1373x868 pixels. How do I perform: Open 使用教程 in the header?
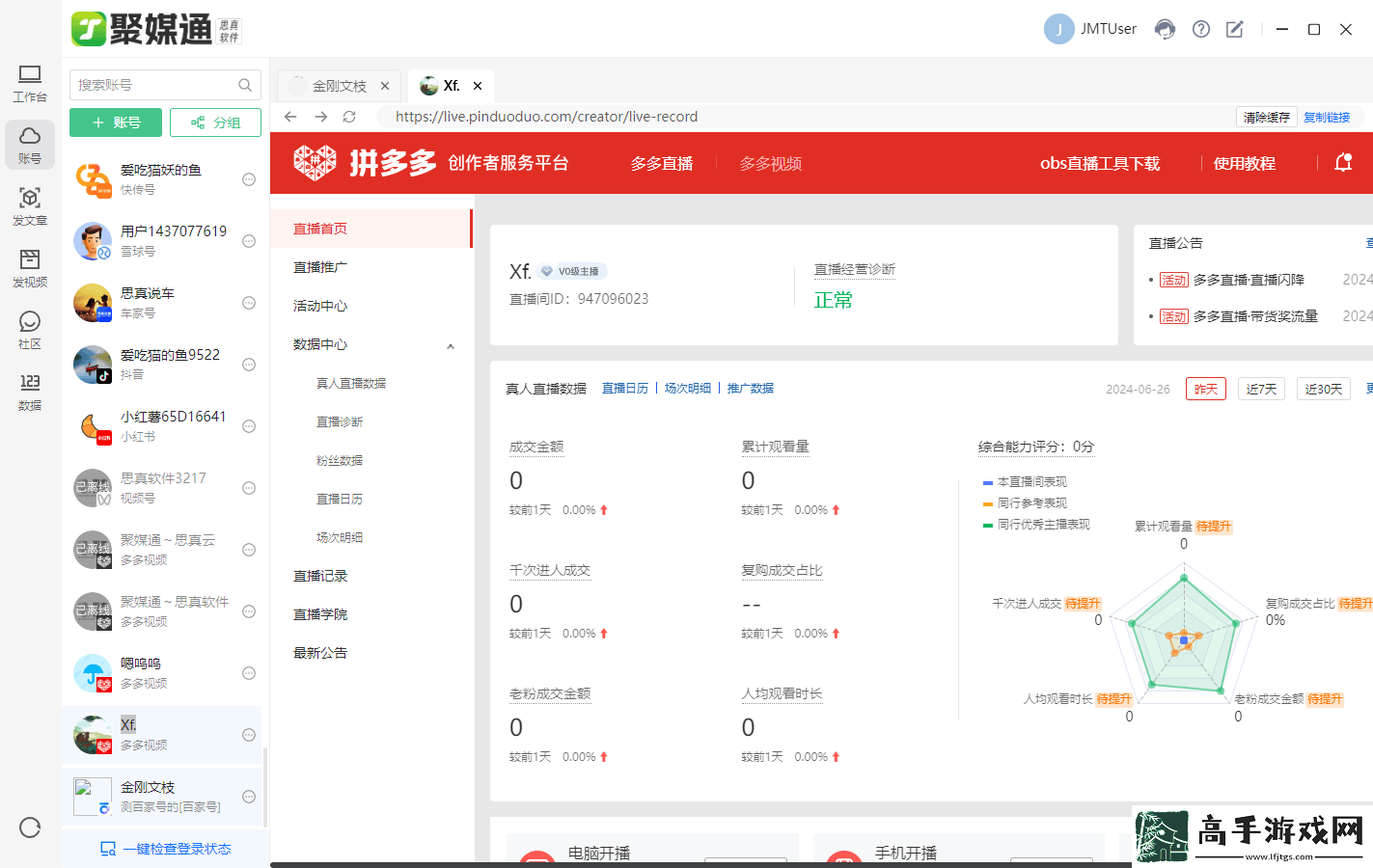pyautogui.click(x=1245, y=164)
